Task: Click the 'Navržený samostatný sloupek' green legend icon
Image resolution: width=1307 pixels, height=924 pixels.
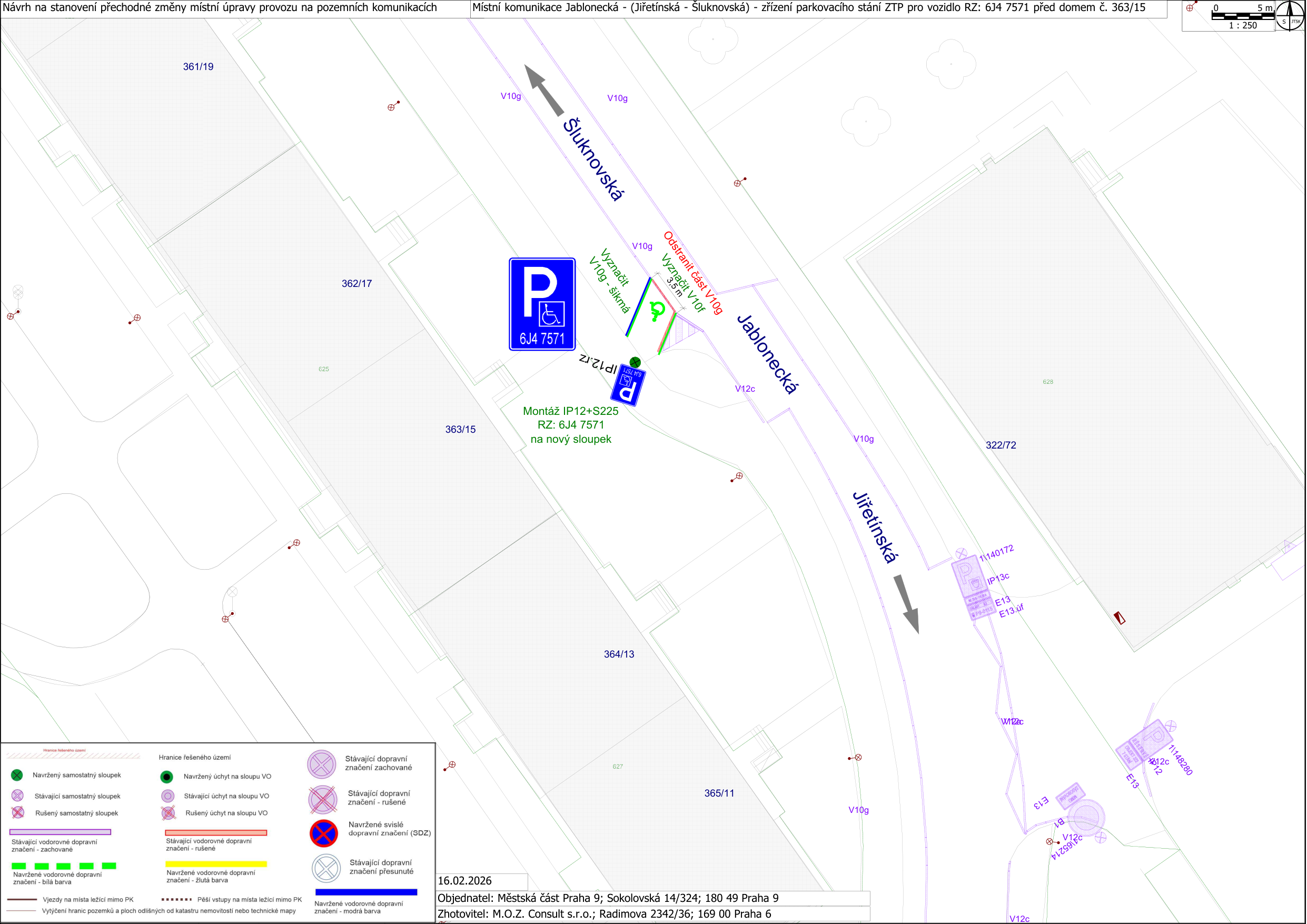Action: [17, 775]
